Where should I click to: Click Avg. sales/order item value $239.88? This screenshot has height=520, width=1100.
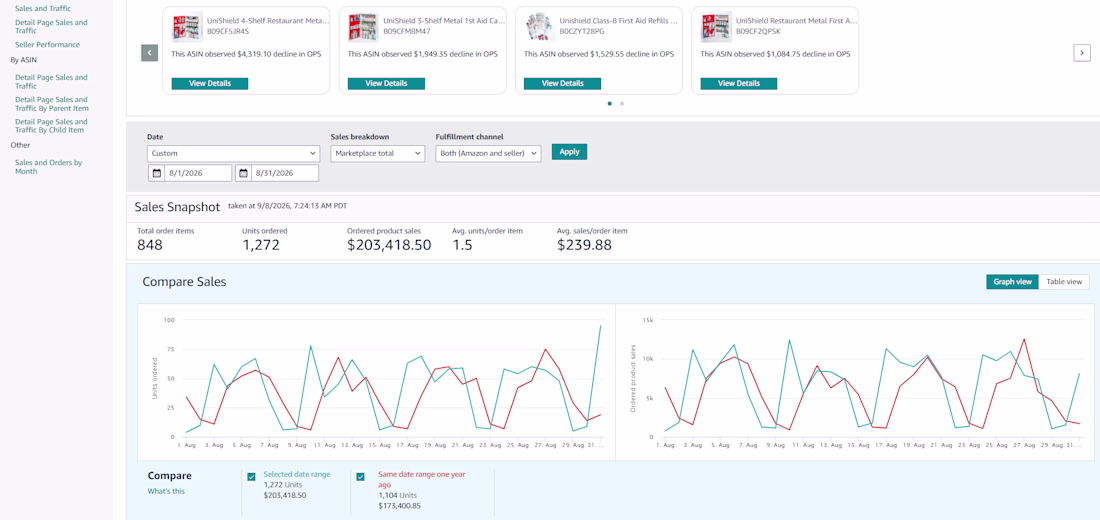pos(584,245)
